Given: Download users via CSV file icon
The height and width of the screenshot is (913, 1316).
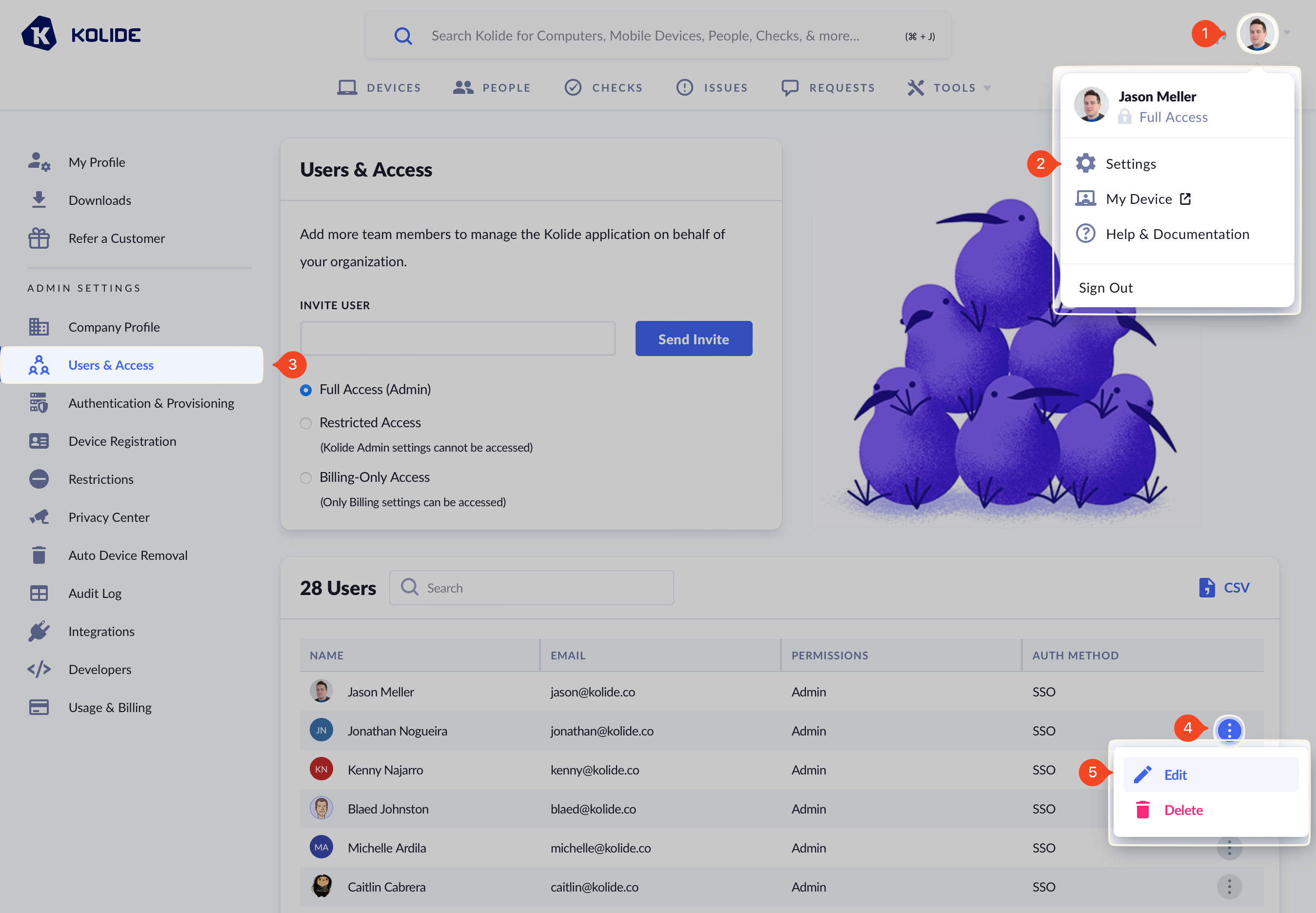Looking at the screenshot, I should tap(1206, 588).
